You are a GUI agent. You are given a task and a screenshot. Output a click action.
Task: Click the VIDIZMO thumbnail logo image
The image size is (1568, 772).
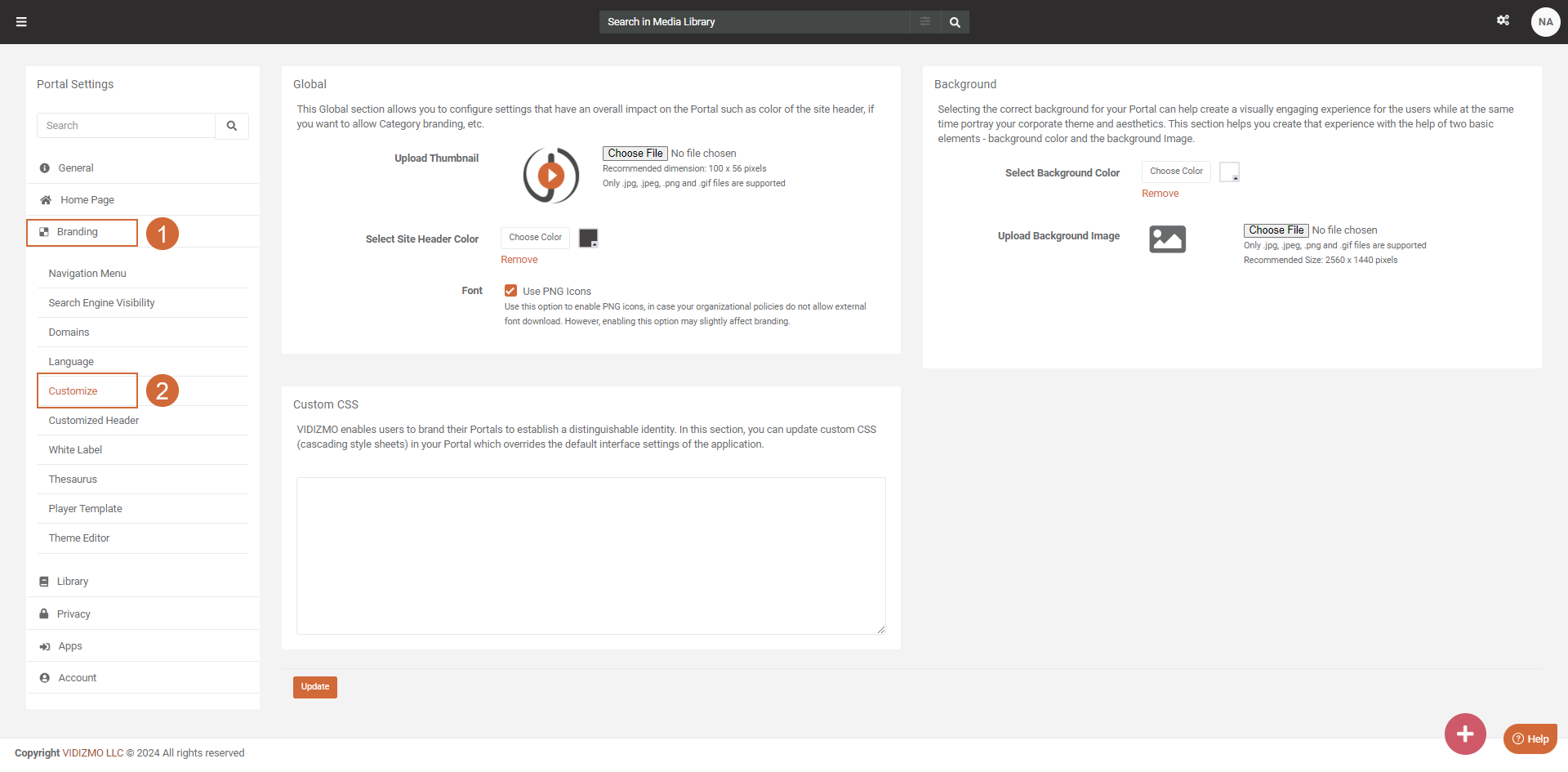(x=551, y=175)
